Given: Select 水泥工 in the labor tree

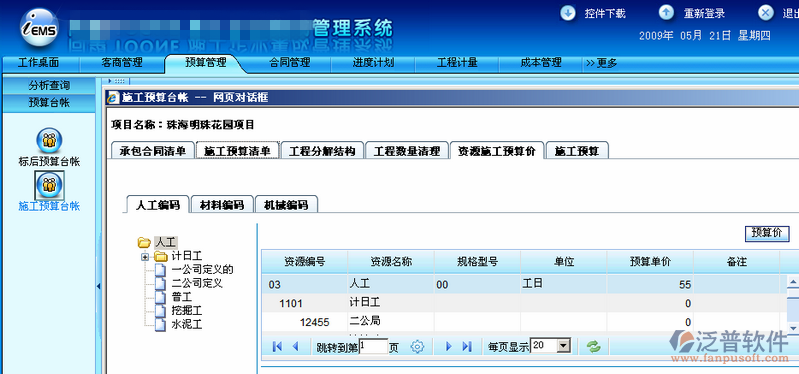Looking at the screenshot, I should 187,325.
